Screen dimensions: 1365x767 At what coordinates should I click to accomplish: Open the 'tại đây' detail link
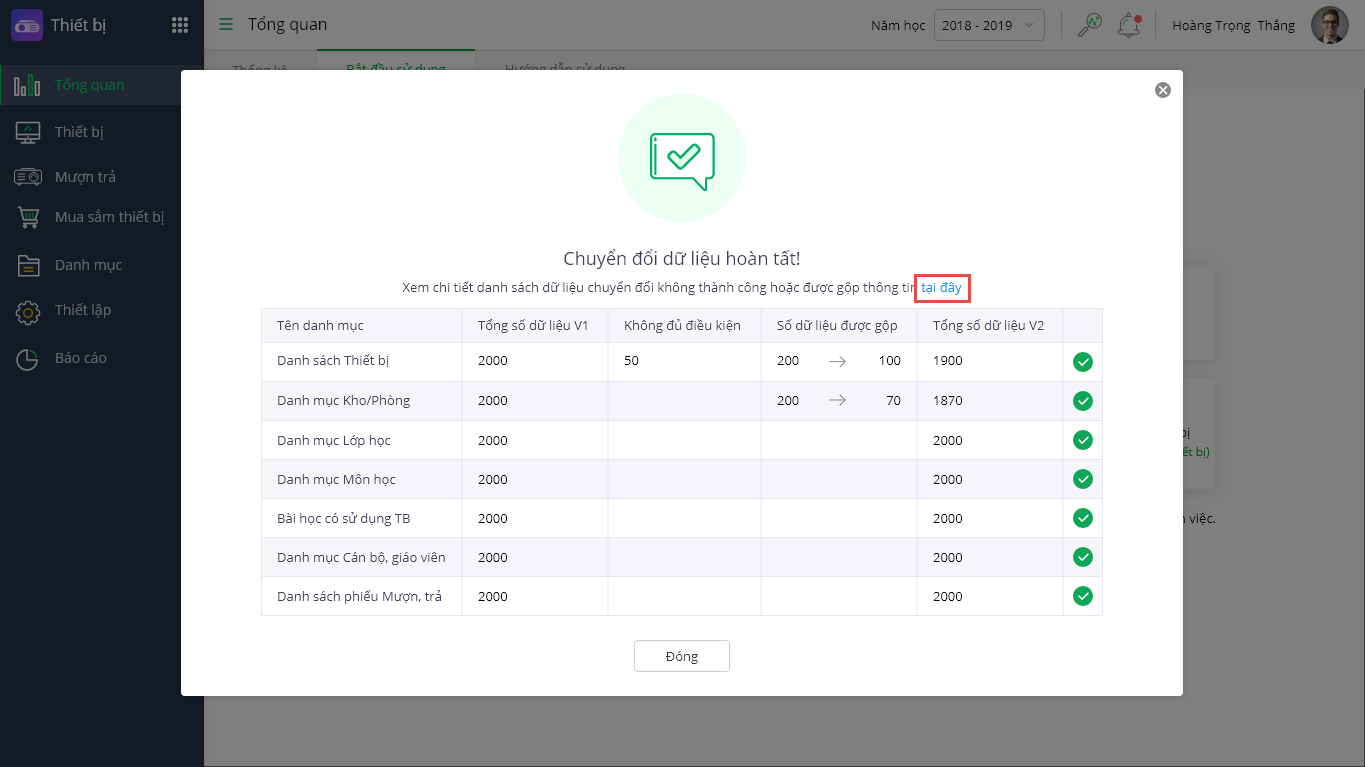tap(942, 288)
